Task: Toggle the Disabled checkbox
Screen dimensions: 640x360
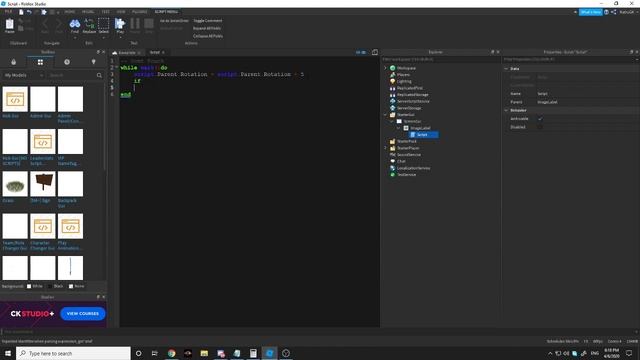Action: (540, 127)
